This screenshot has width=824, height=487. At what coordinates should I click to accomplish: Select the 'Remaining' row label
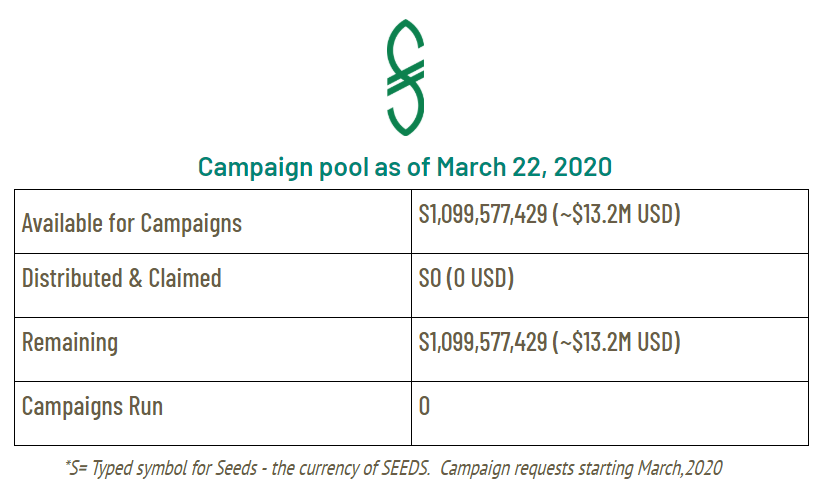click(x=70, y=342)
